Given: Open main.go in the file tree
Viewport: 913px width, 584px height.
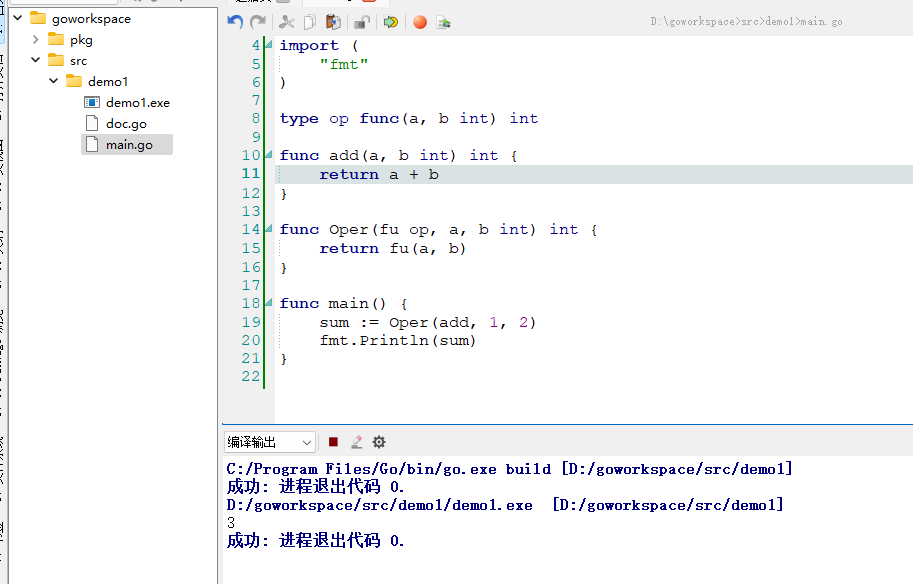Looking at the screenshot, I should pyautogui.click(x=129, y=145).
